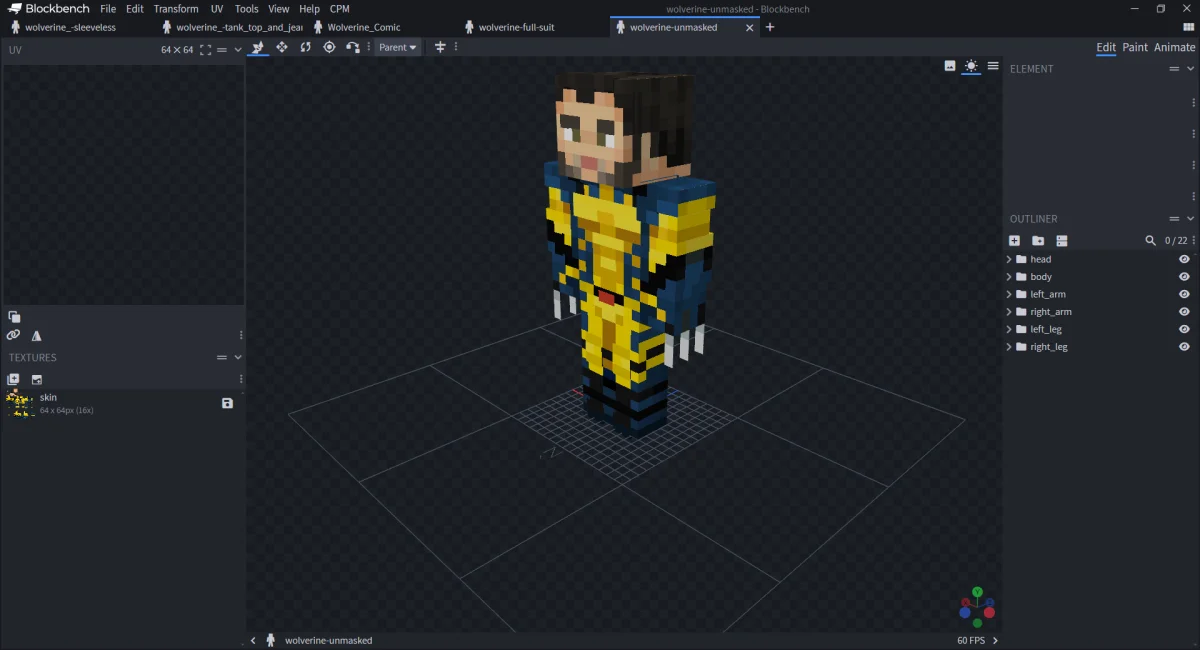This screenshot has width=1200, height=650.
Task: Expand the body group
Action: [x=1009, y=277]
